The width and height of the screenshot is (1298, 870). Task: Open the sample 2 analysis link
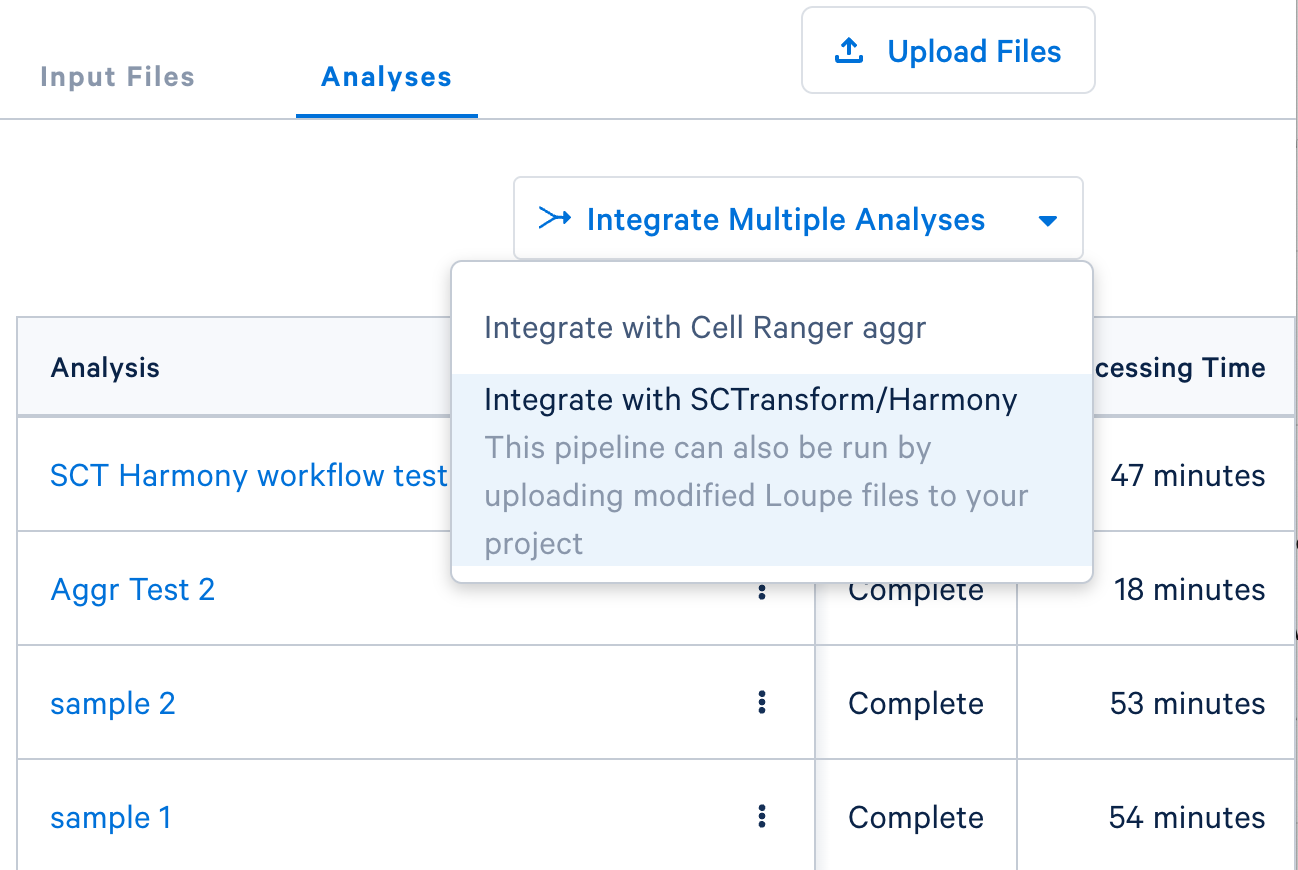113,703
